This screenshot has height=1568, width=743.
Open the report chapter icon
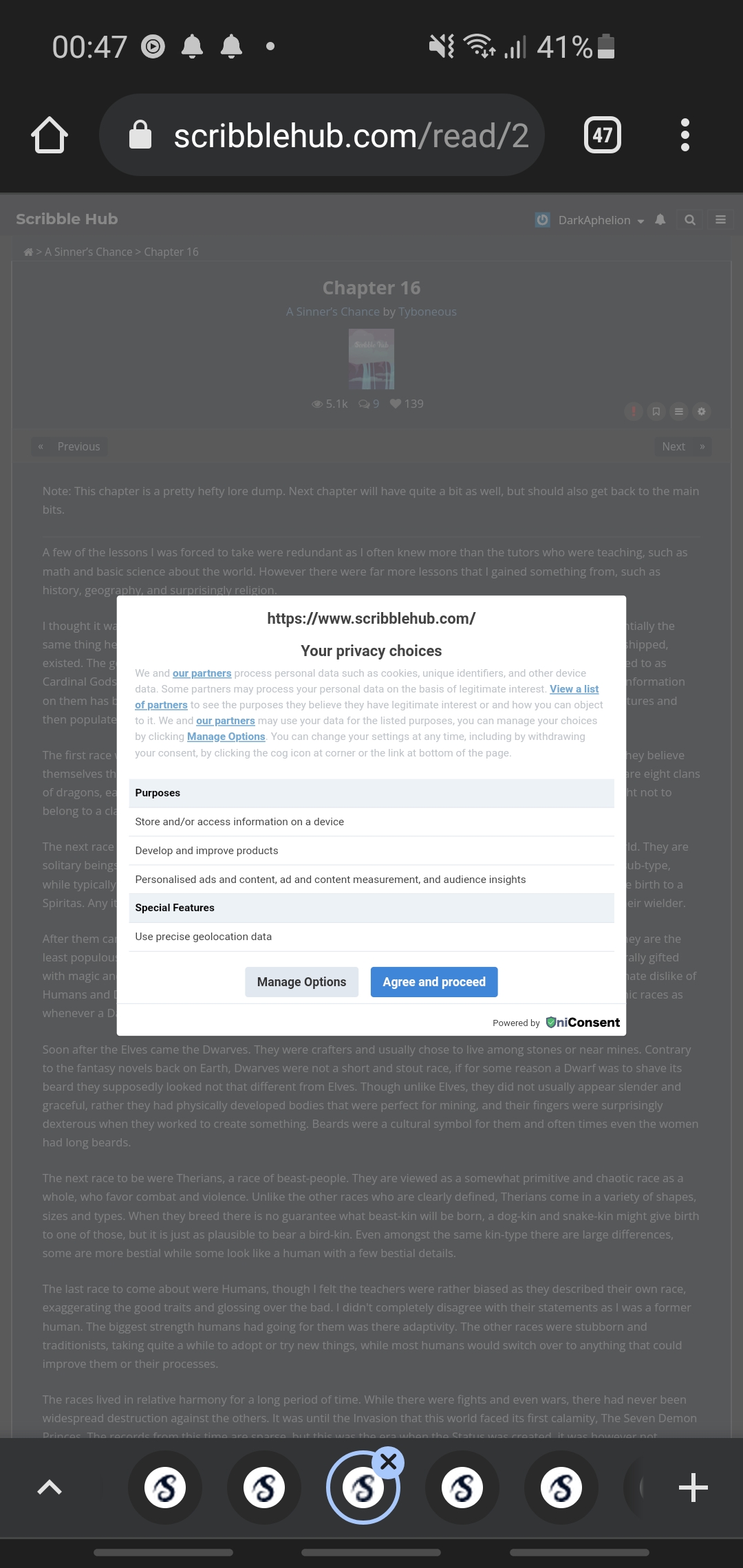pyautogui.click(x=633, y=411)
